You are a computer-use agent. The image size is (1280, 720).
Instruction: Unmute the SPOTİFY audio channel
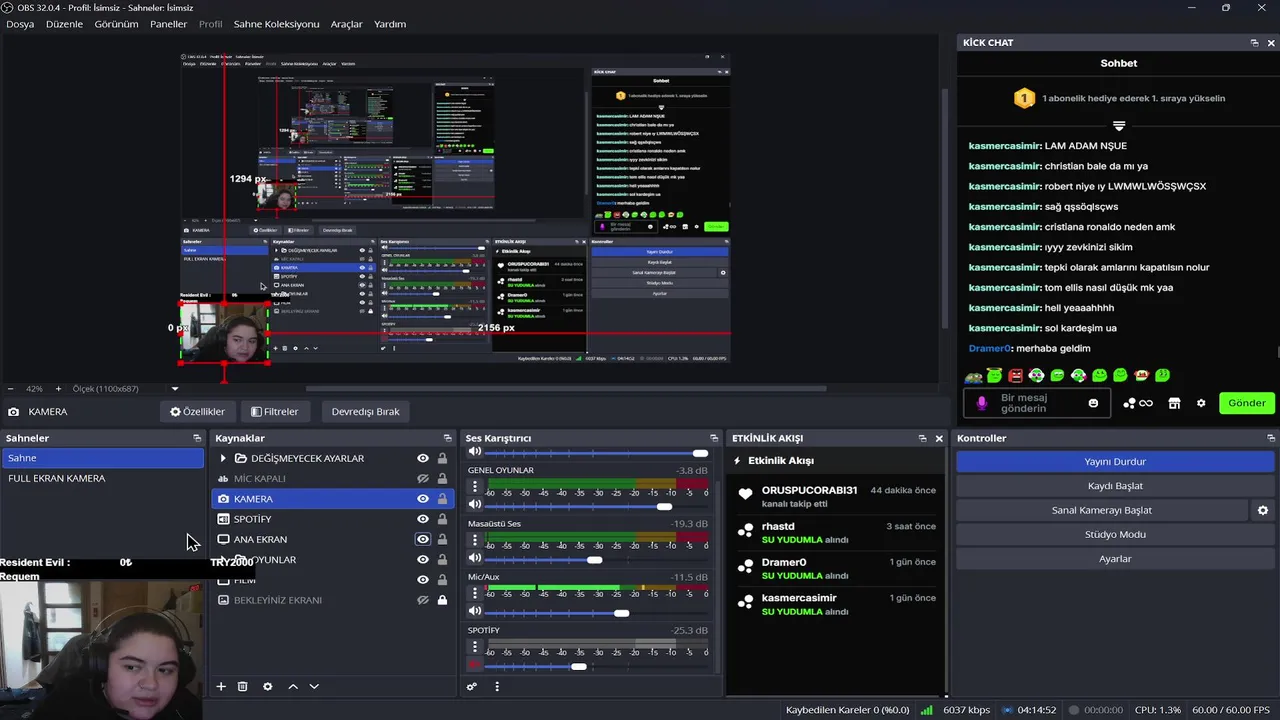(x=475, y=666)
